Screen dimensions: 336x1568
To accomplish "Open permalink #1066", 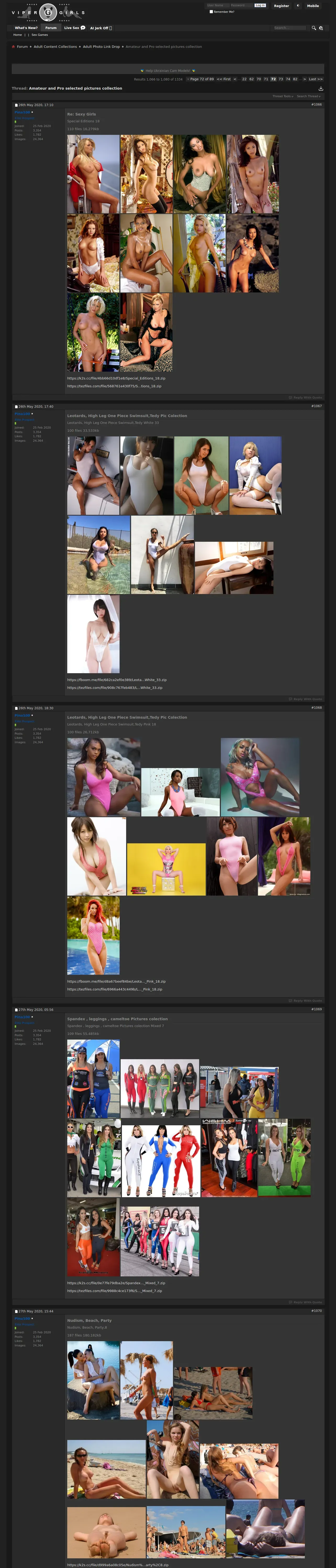I will (x=316, y=105).
